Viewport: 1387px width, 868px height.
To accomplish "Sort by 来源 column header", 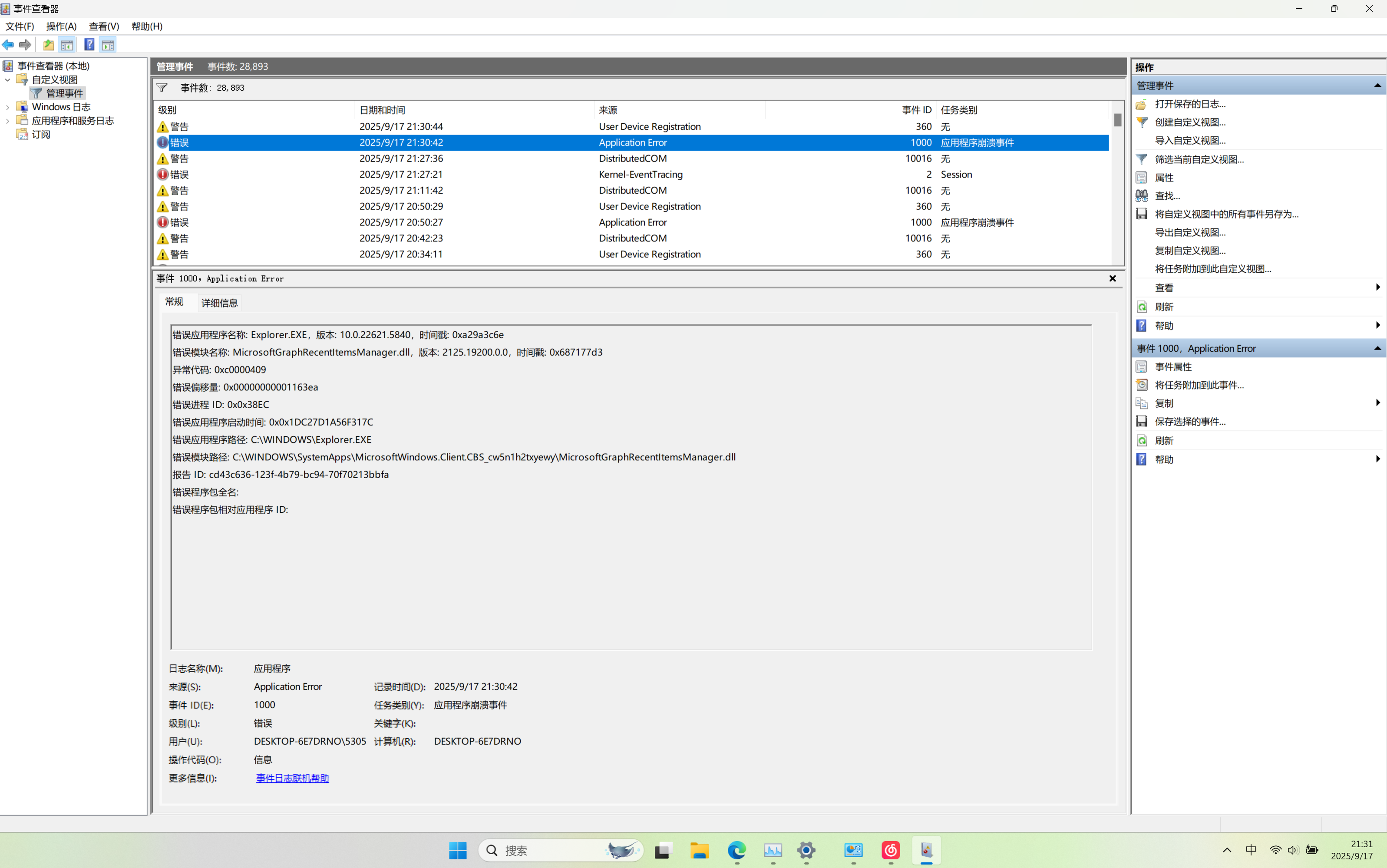I will pos(680,110).
